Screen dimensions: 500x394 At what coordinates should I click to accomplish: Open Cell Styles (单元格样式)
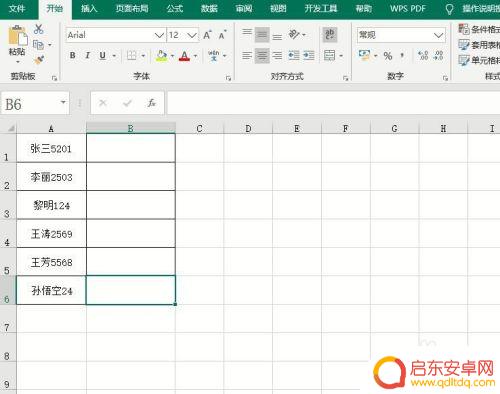[x=479, y=60]
